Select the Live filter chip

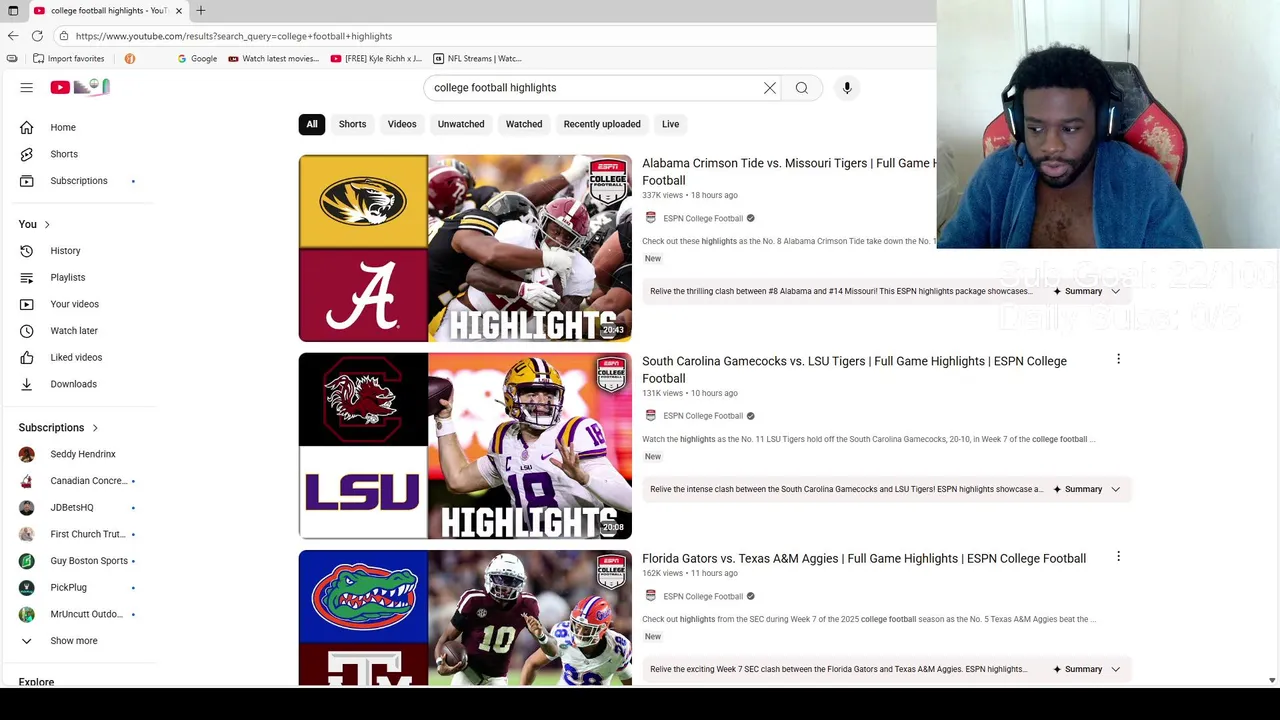(670, 125)
